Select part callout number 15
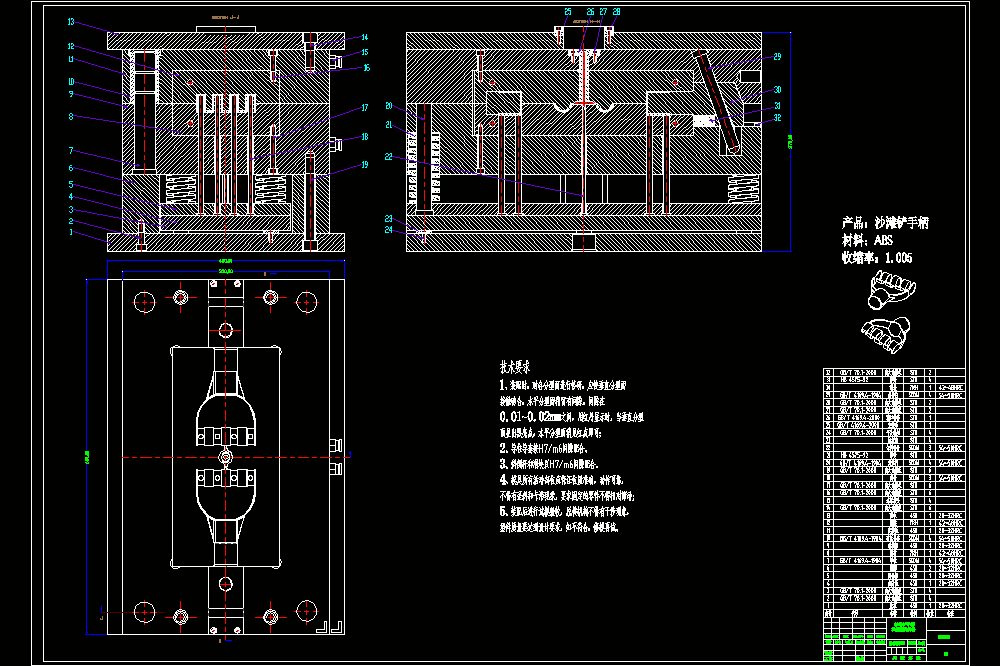 pyautogui.click(x=365, y=52)
